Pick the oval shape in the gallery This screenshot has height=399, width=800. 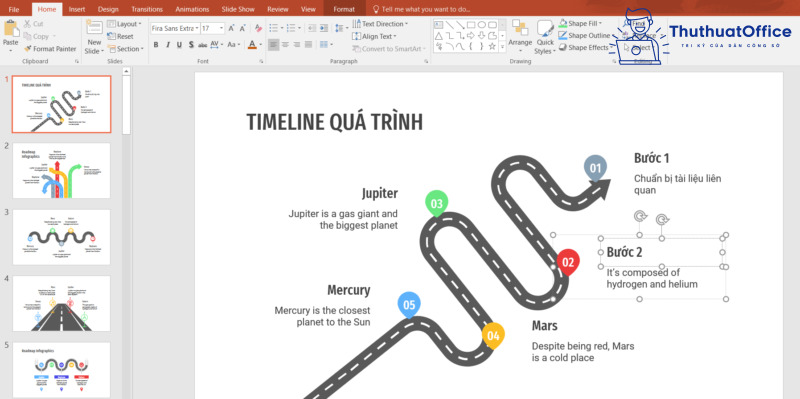482,24
